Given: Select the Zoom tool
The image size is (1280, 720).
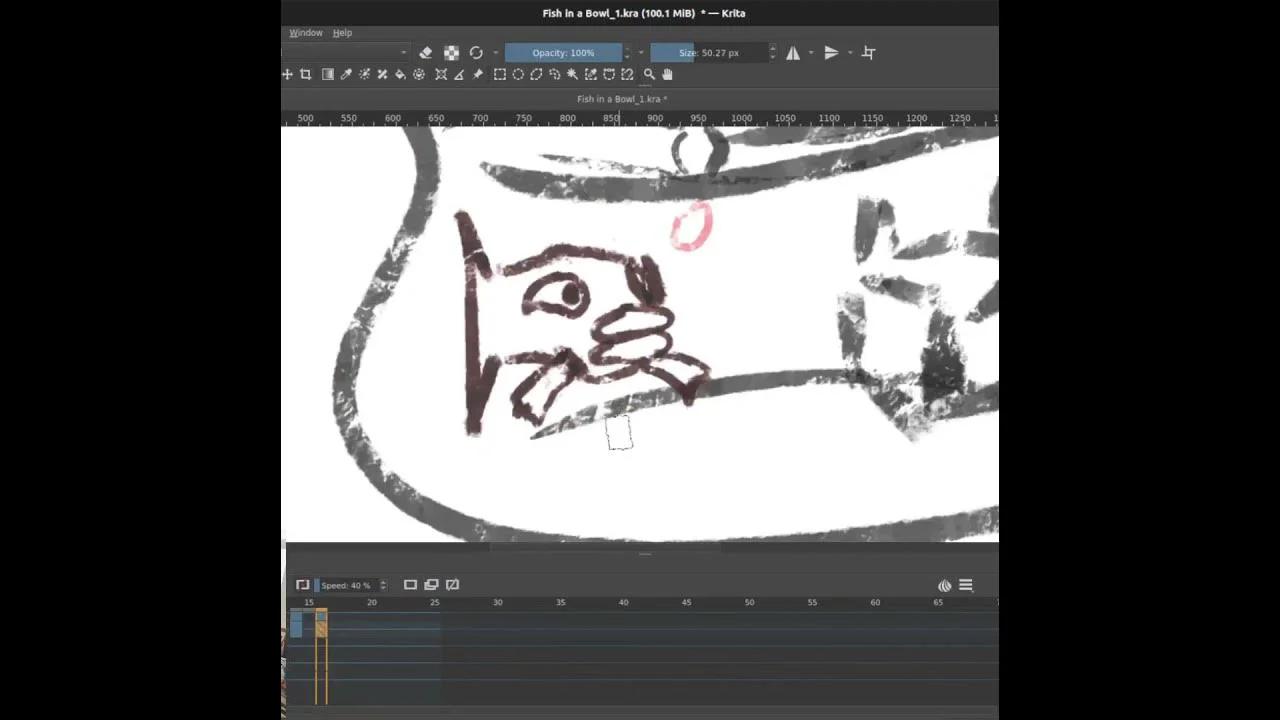Looking at the screenshot, I should [648, 74].
